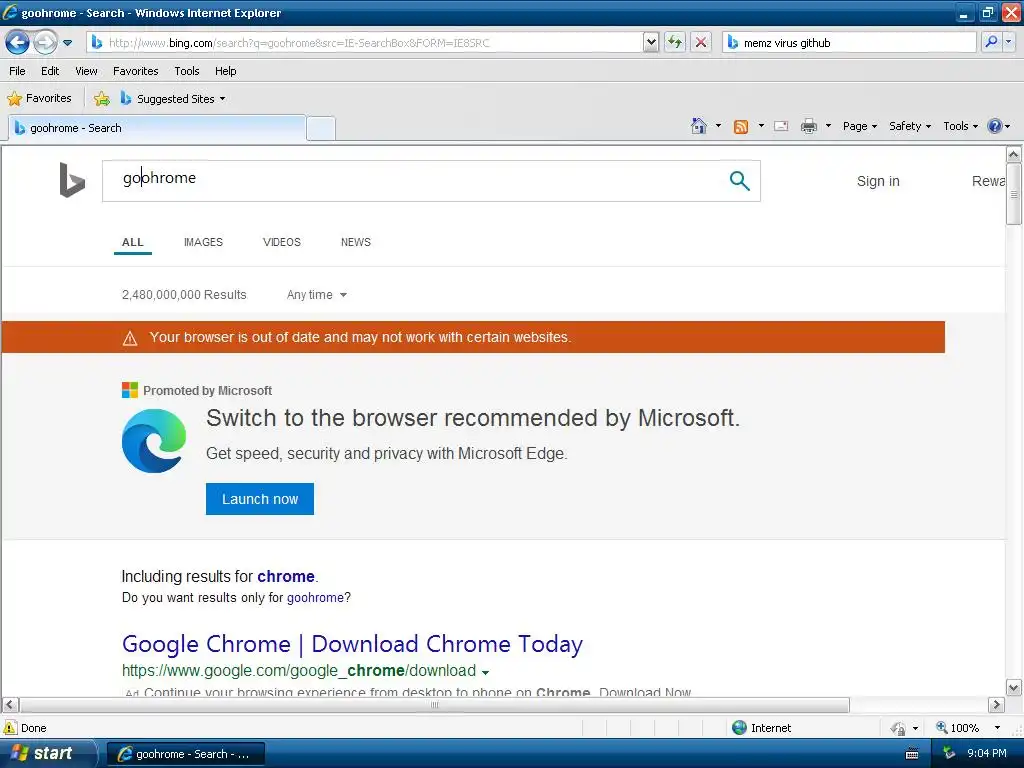Click the Microsoft Edge logo
Viewport: 1024px width, 768px height.
click(154, 441)
